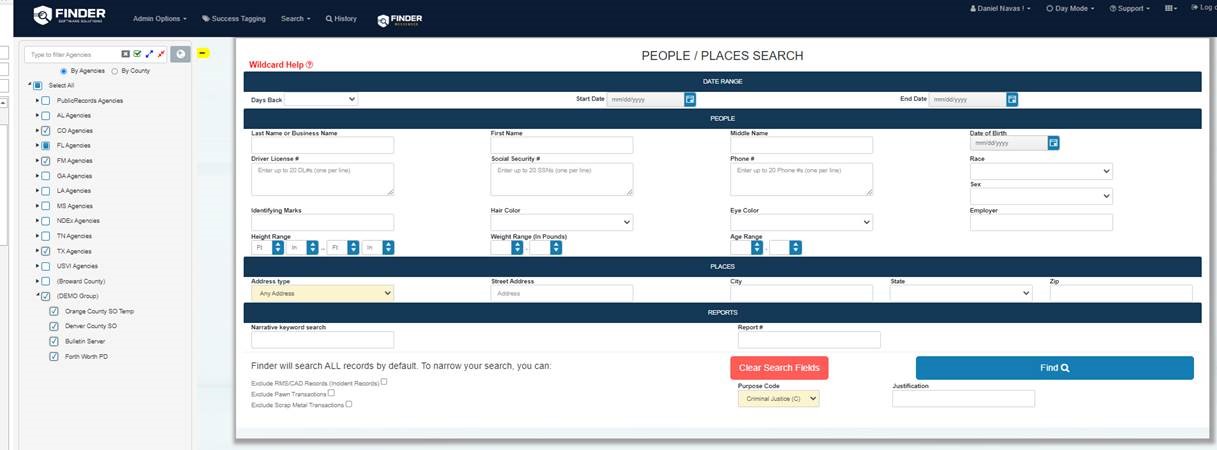Open the Start Date calendar picker
The width and height of the screenshot is (1217, 450).
[690, 100]
